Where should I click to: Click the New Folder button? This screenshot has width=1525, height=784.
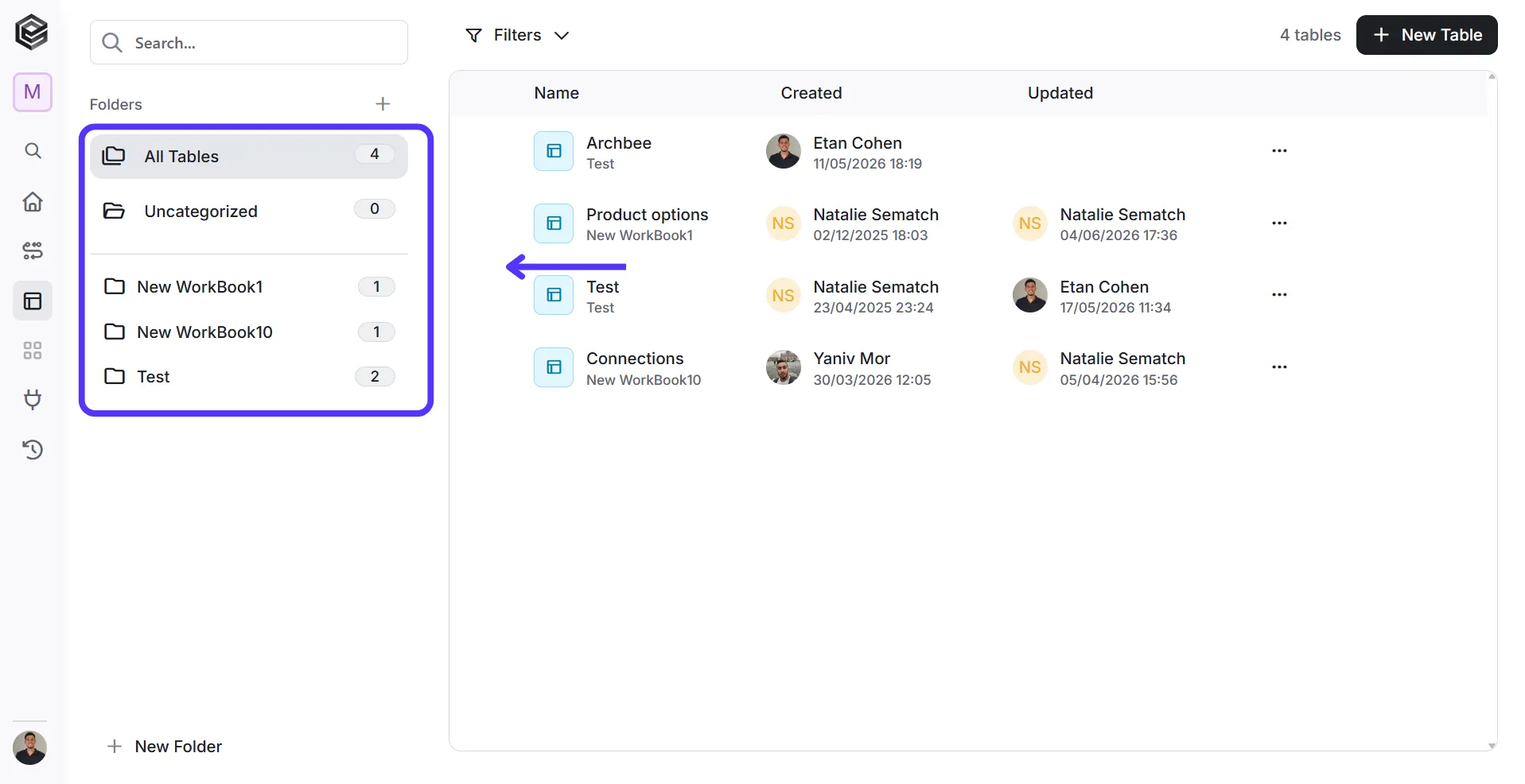[165, 747]
